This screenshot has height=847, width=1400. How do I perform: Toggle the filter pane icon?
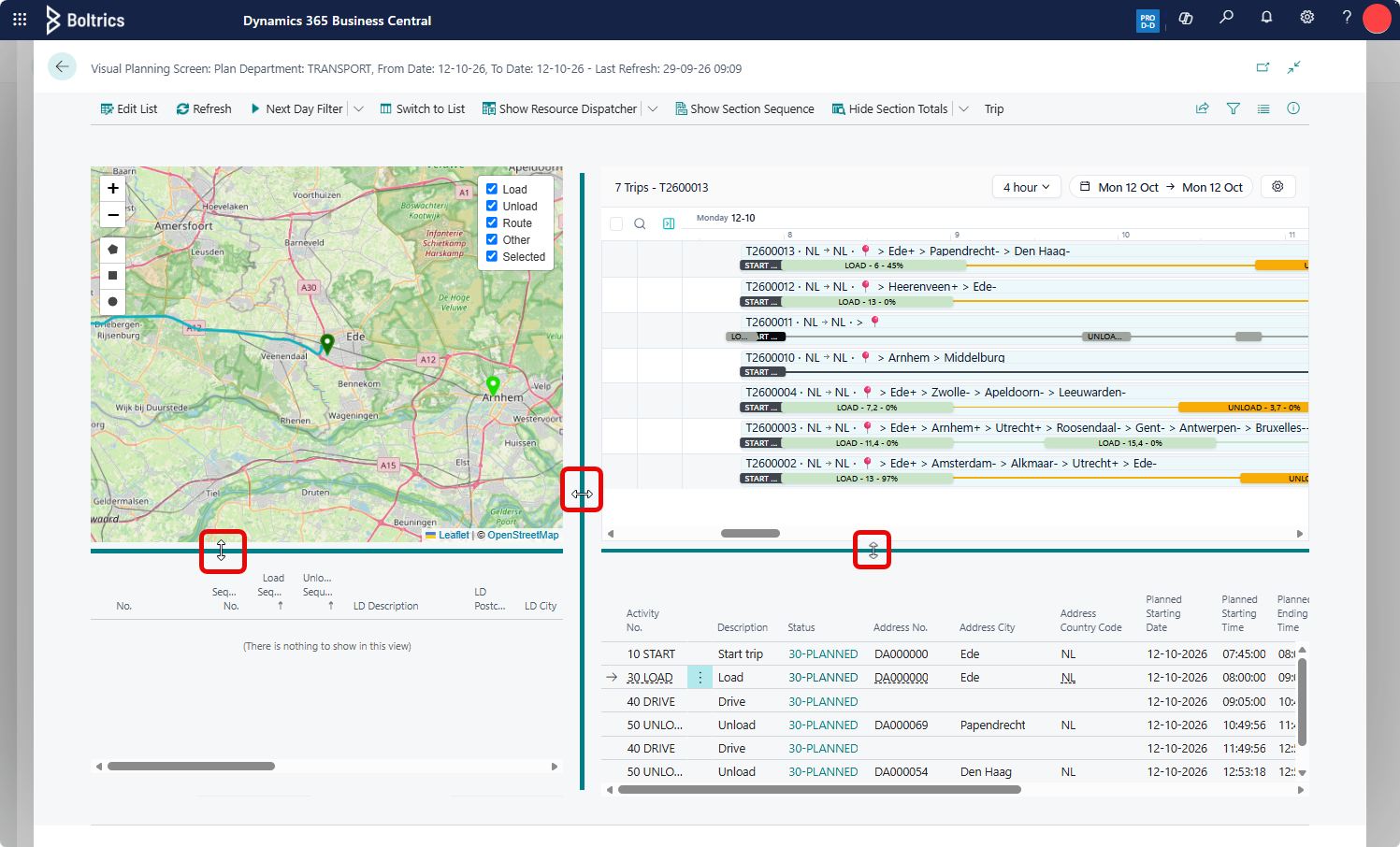point(1234,108)
